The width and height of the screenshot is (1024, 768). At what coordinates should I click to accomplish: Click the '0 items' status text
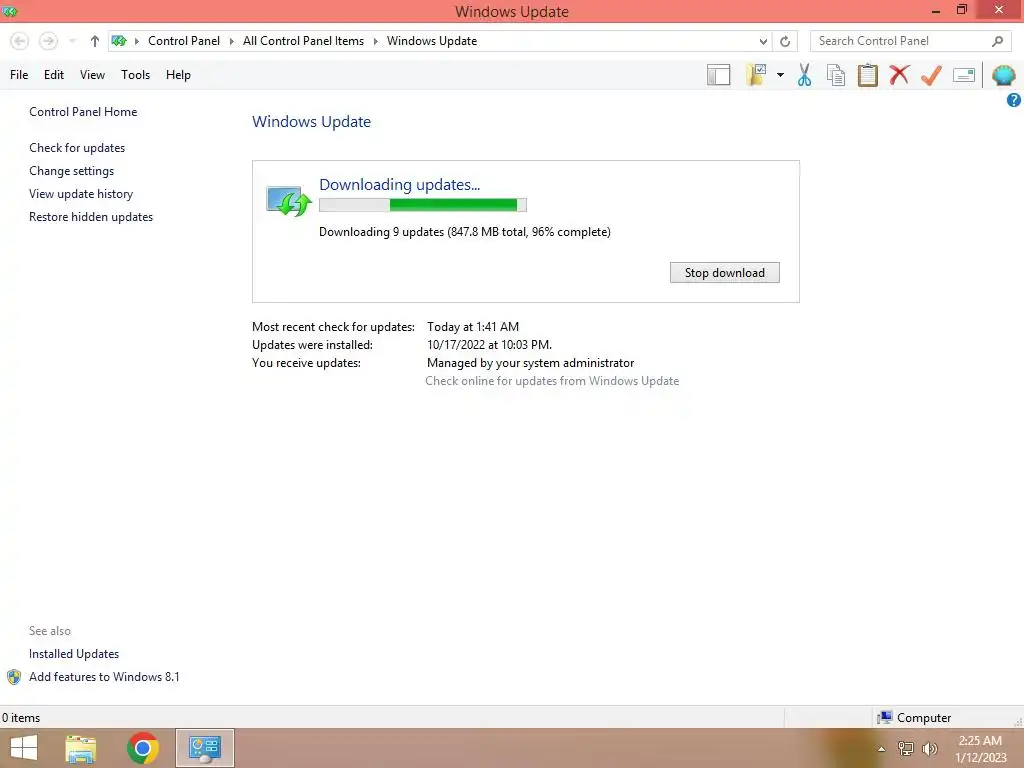[21, 718]
